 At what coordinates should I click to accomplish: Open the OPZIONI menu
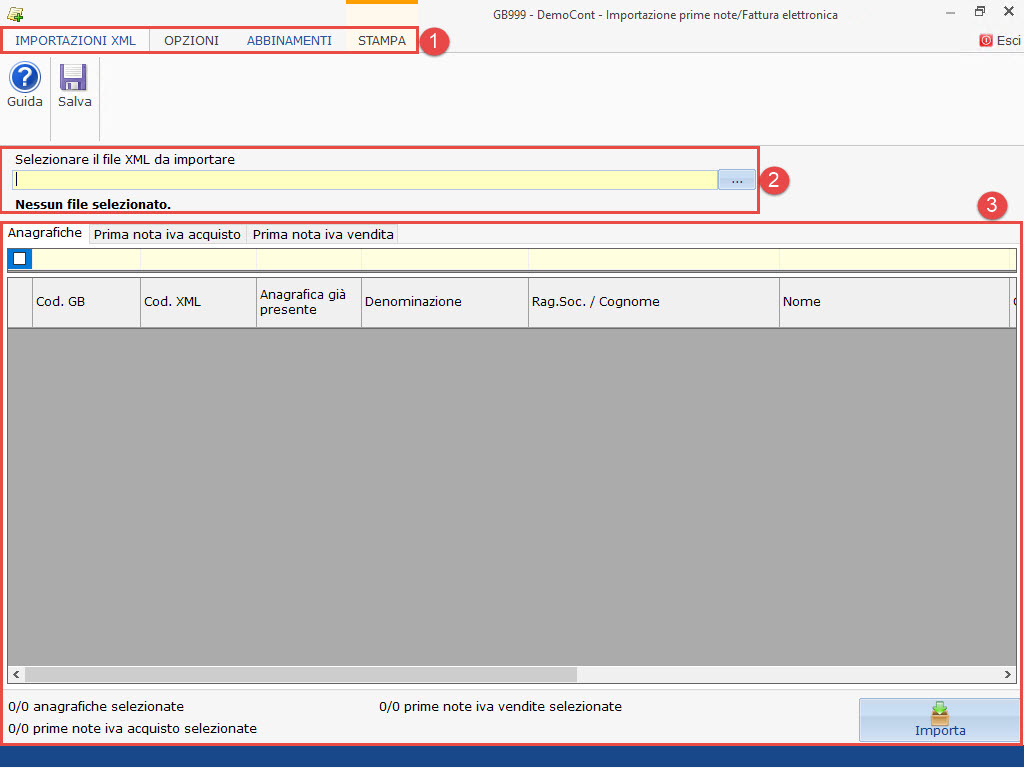[x=191, y=41]
